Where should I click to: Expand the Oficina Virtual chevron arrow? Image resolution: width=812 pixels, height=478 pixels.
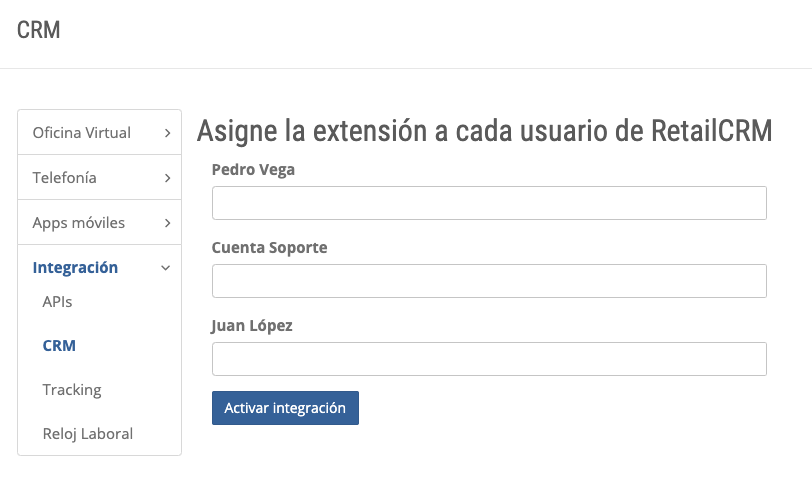pos(167,133)
